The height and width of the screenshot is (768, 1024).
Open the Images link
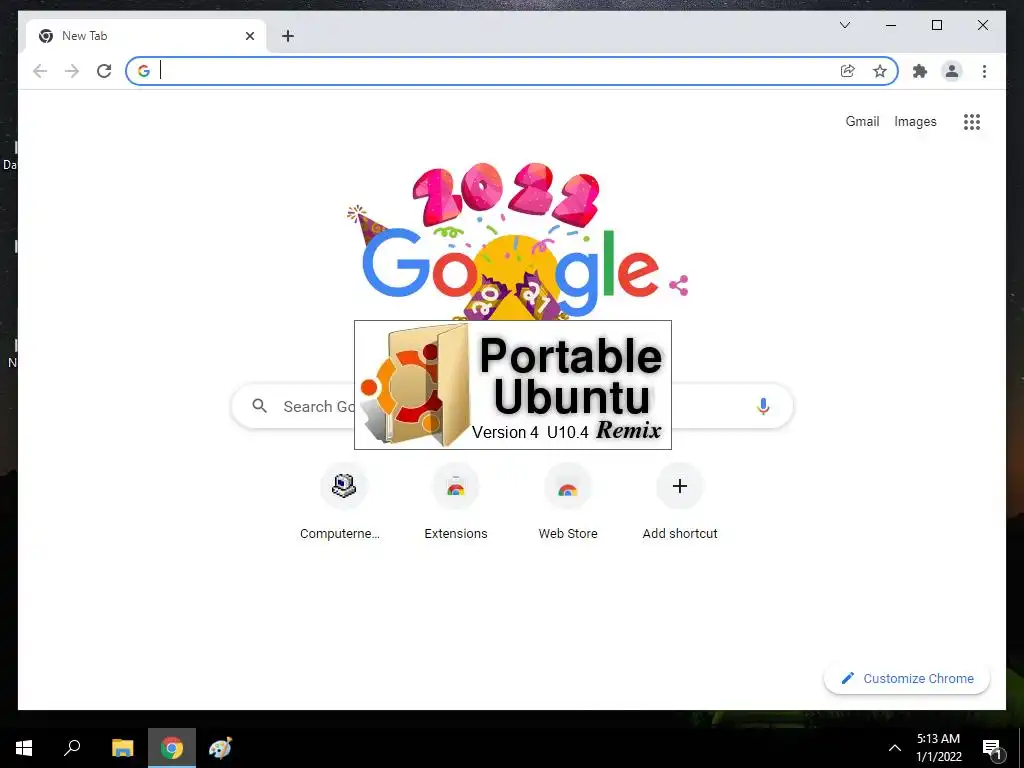click(915, 121)
